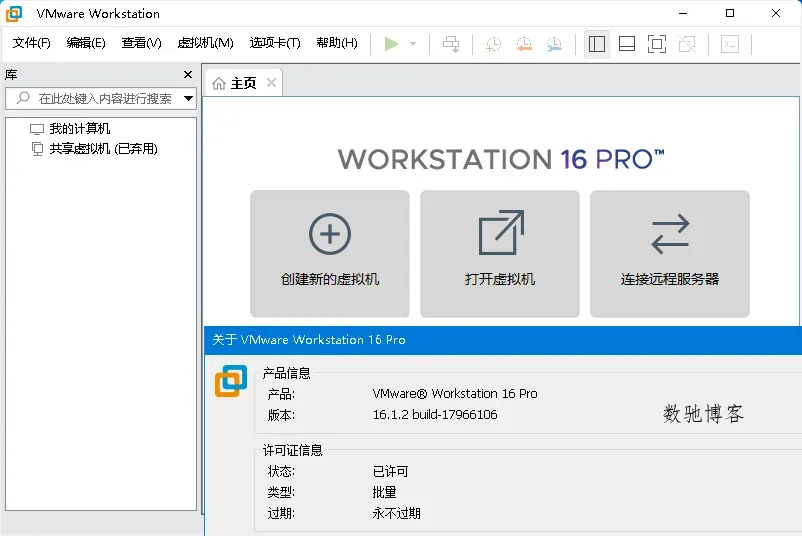Screen dimensions: 802x536
Task: Click the revert to snapshot icon
Action: click(524, 44)
